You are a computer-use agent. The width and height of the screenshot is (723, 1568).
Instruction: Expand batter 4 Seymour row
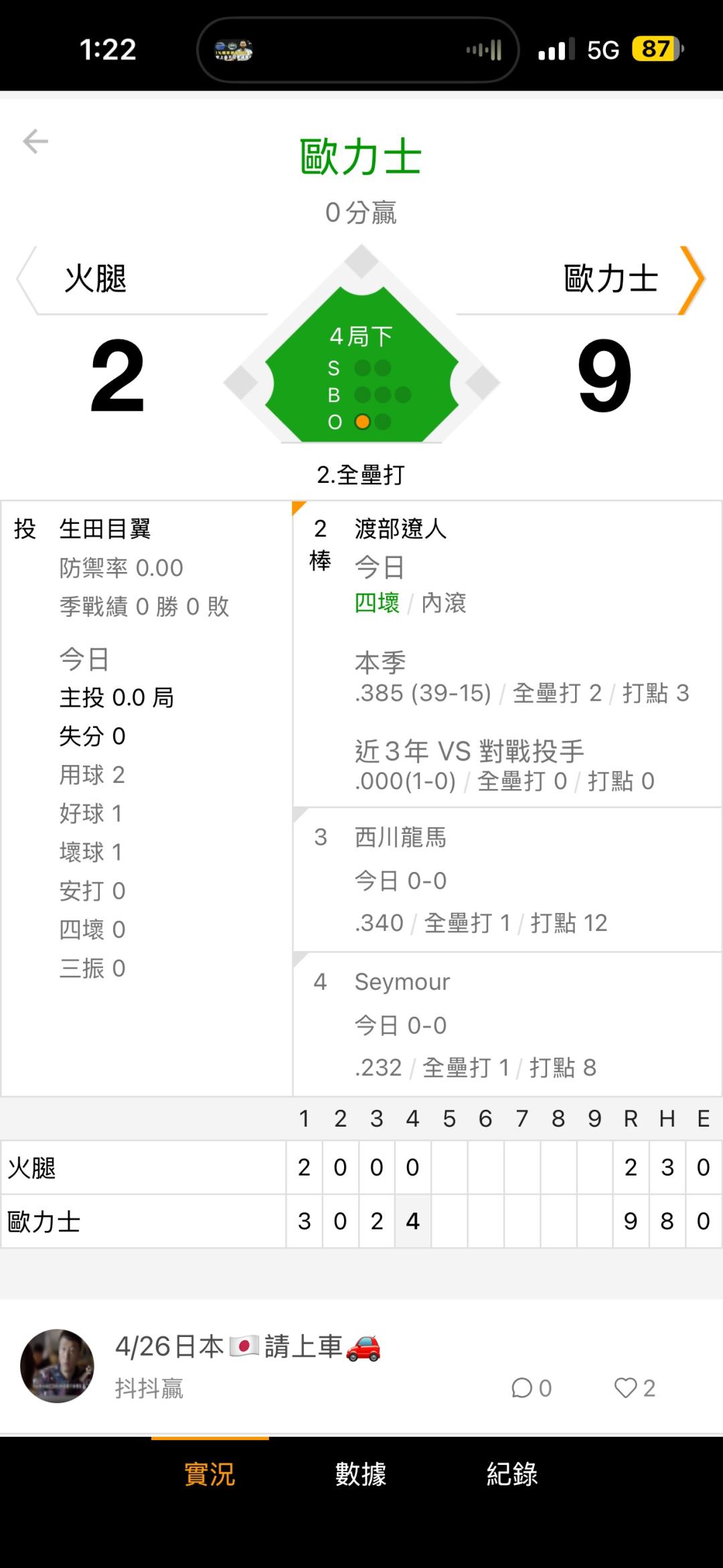click(x=507, y=1024)
